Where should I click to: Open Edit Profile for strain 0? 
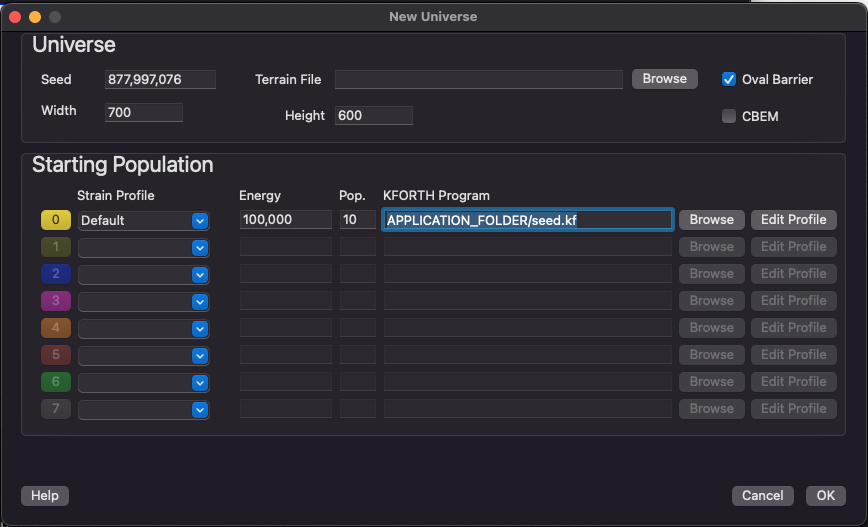tap(793, 220)
